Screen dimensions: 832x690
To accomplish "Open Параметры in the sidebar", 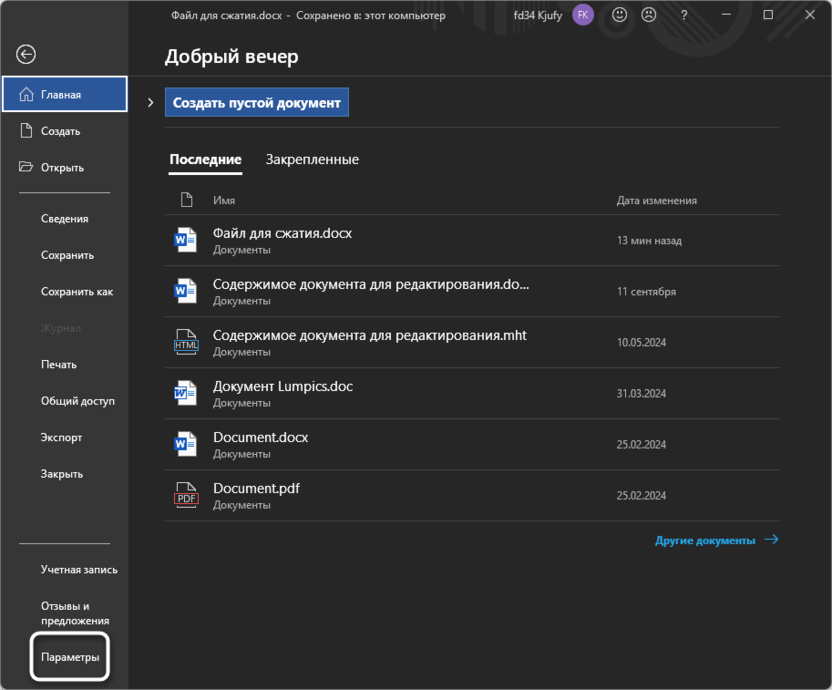I will coord(70,658).
